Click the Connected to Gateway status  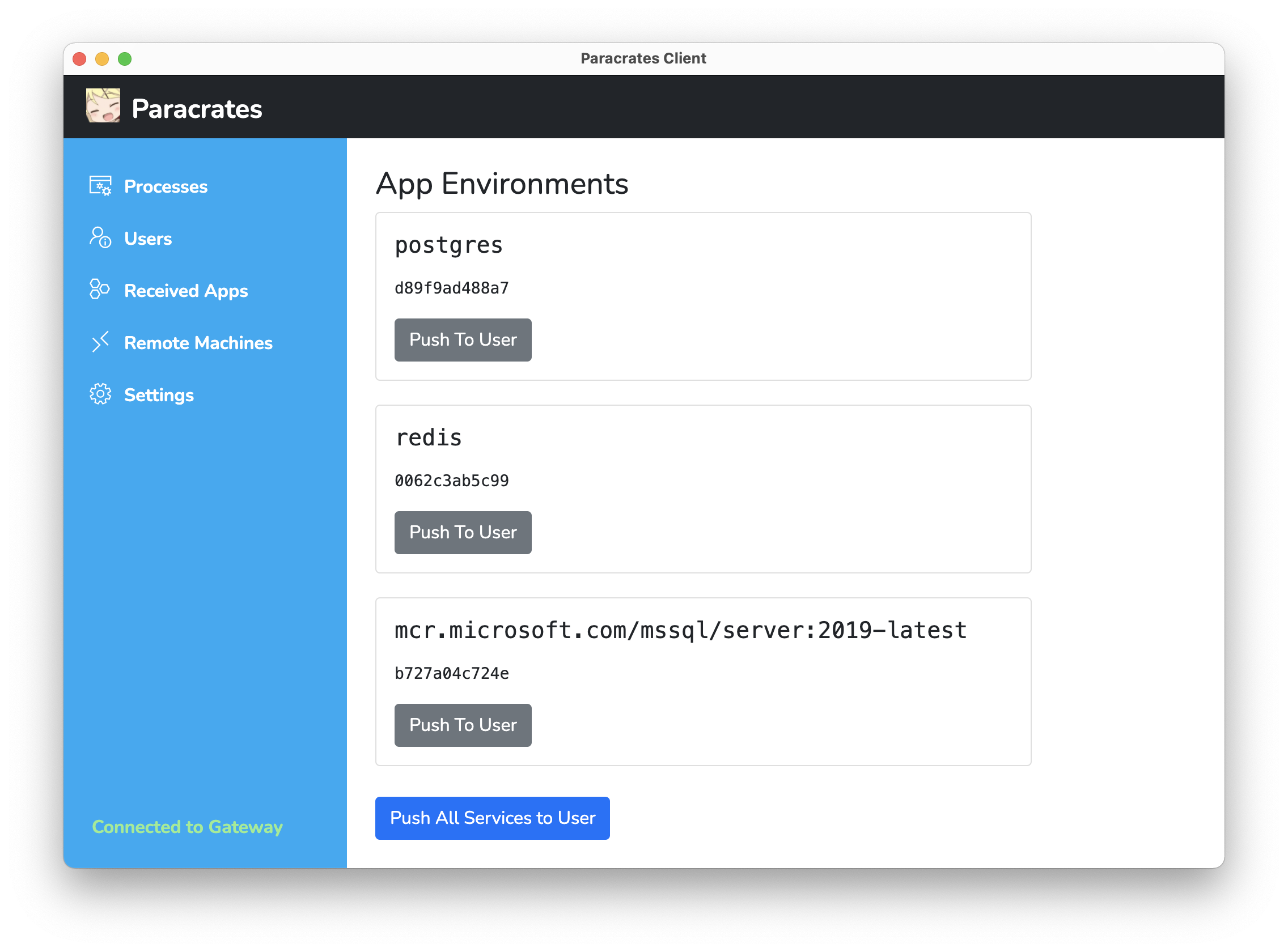click(188, 827)
